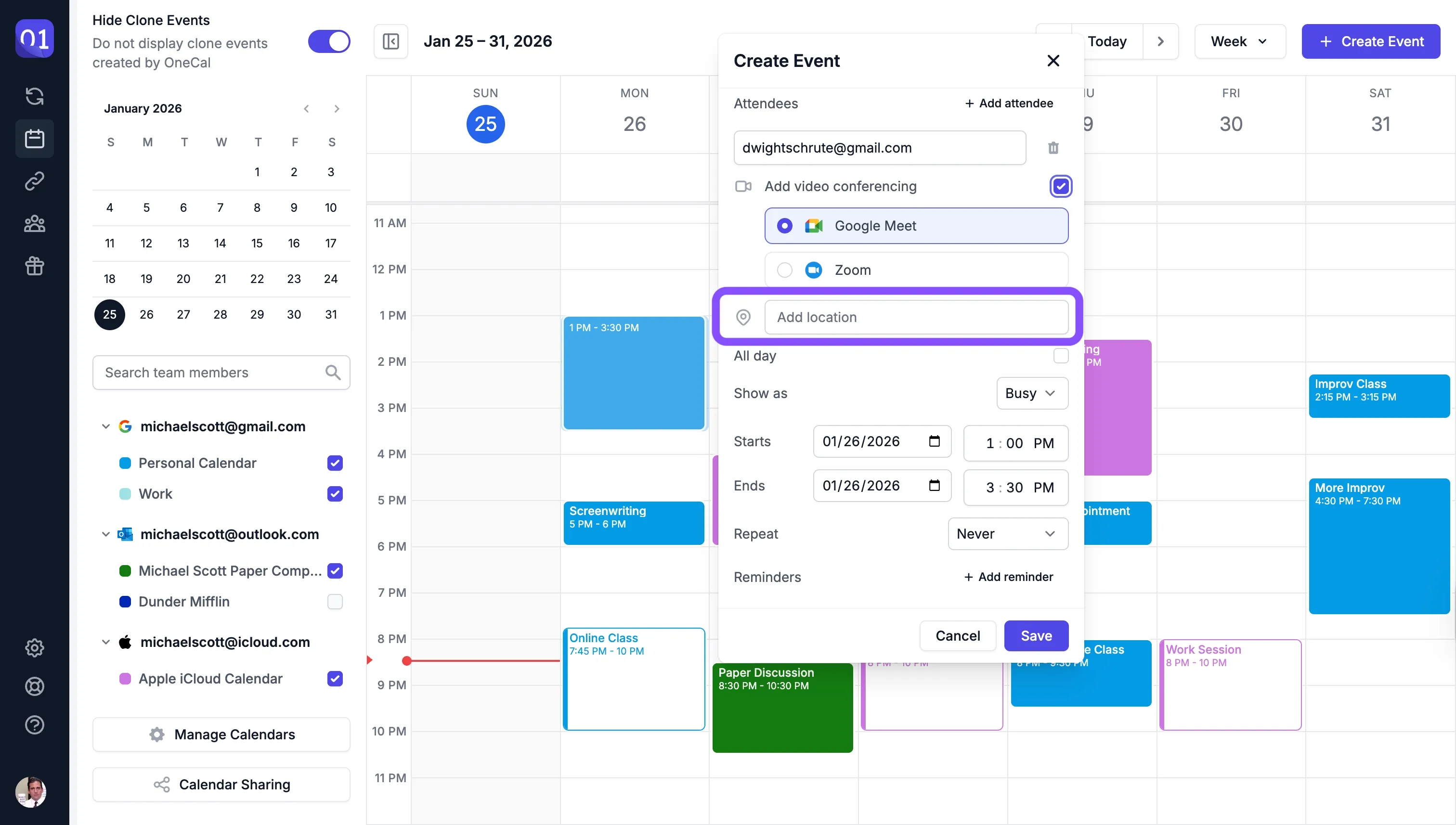The height and width of the screenshot is (825, 1456).
Task: Check the All day checkbox
Action: (x=1060, y=356)
